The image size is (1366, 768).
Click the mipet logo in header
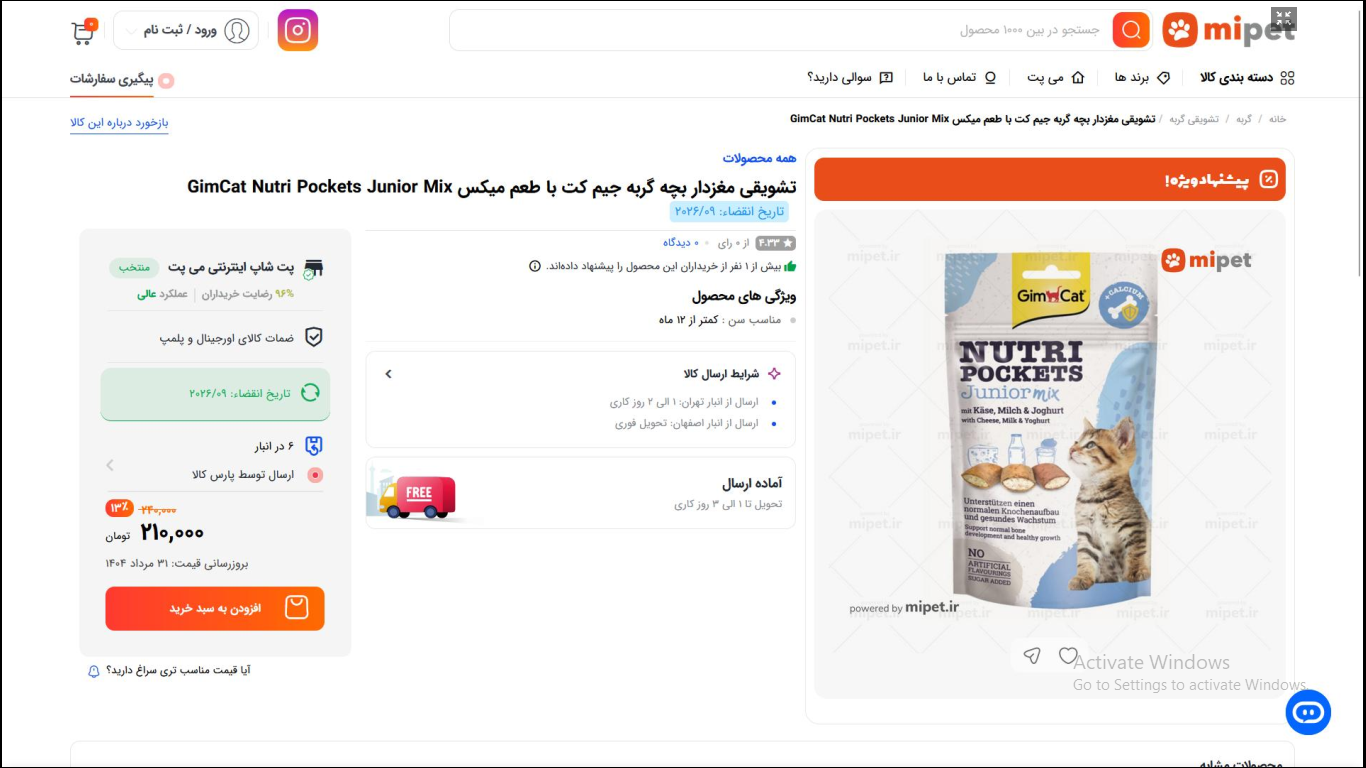(x=1229, y=31)
